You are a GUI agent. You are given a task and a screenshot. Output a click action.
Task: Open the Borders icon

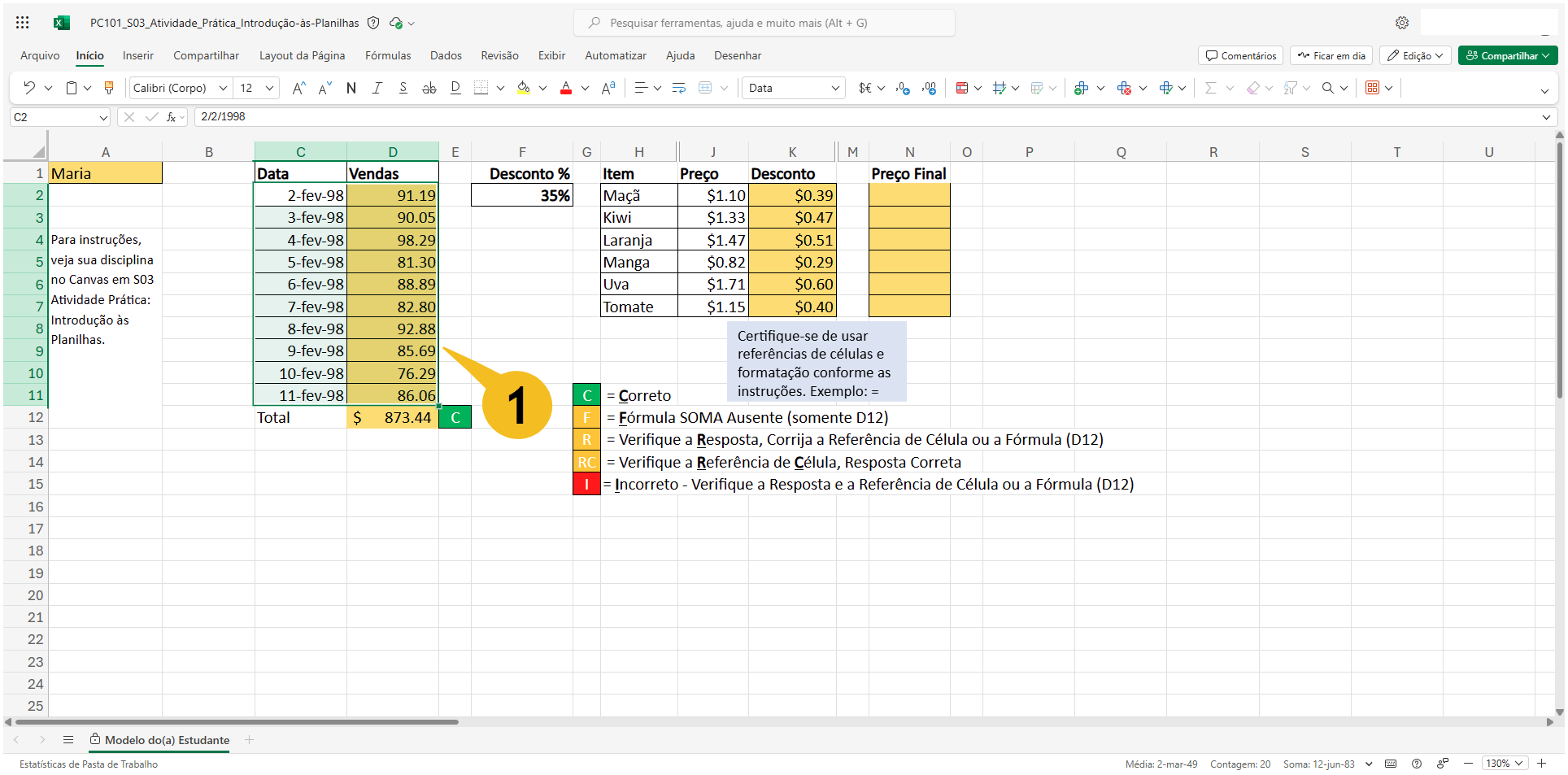click(481, 88)
